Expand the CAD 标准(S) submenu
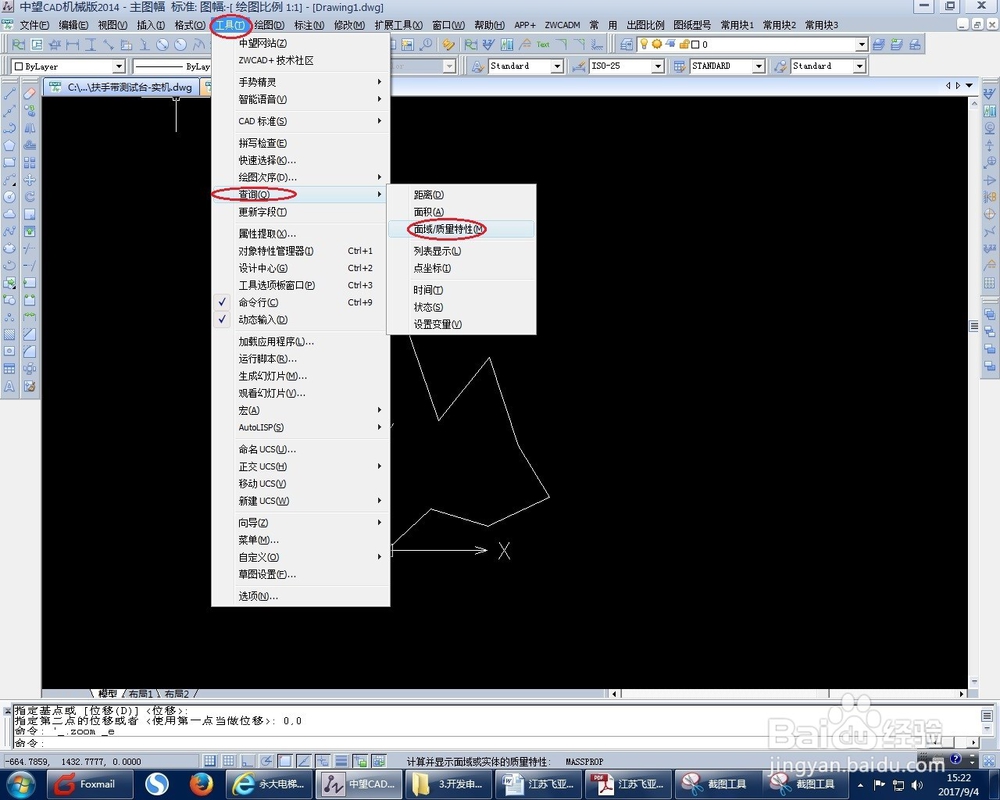1000x800 pixels. point(300,121)
